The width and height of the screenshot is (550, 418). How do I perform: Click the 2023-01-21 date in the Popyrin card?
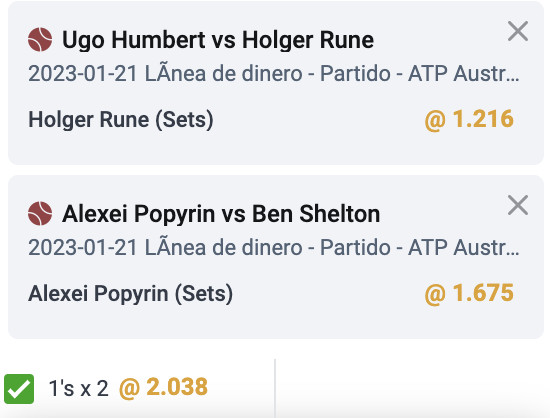tap(82, 248)
